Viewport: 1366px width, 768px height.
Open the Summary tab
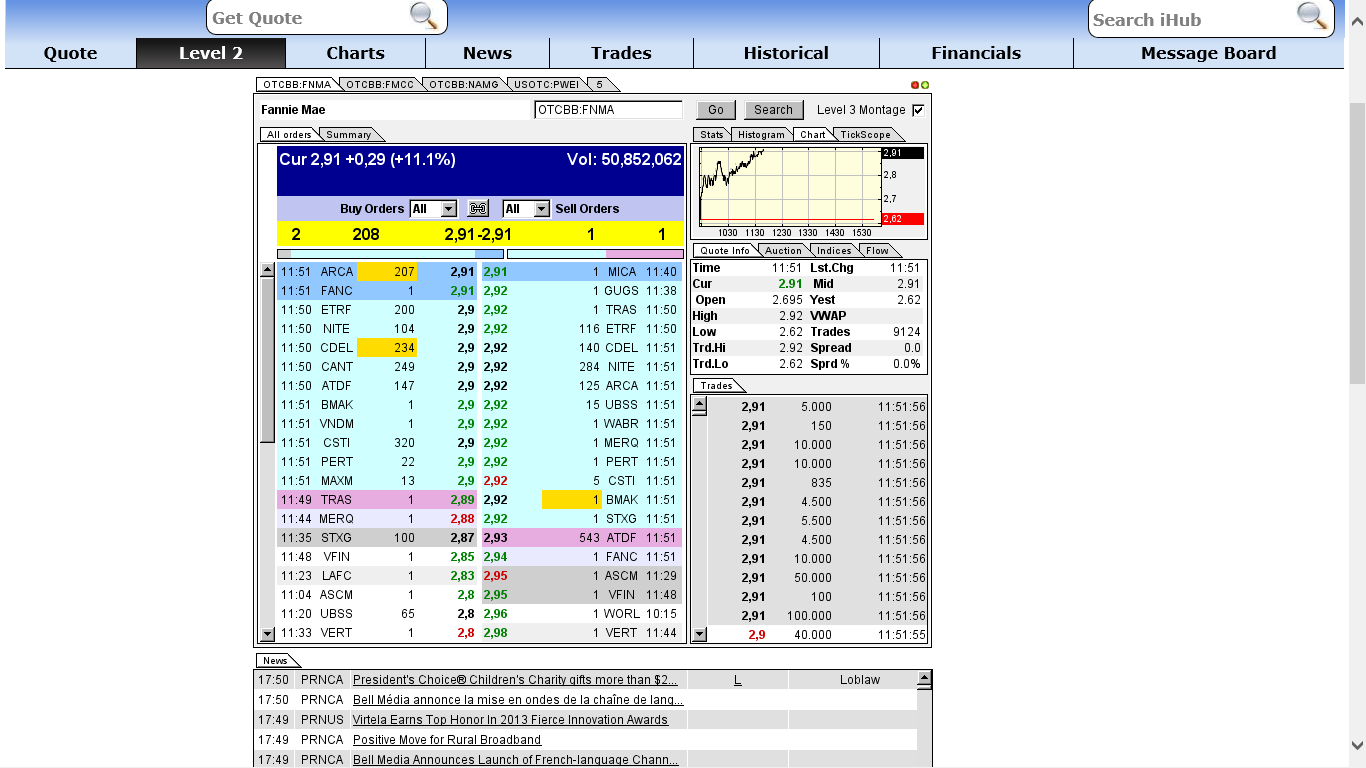(x=349, y=134)
